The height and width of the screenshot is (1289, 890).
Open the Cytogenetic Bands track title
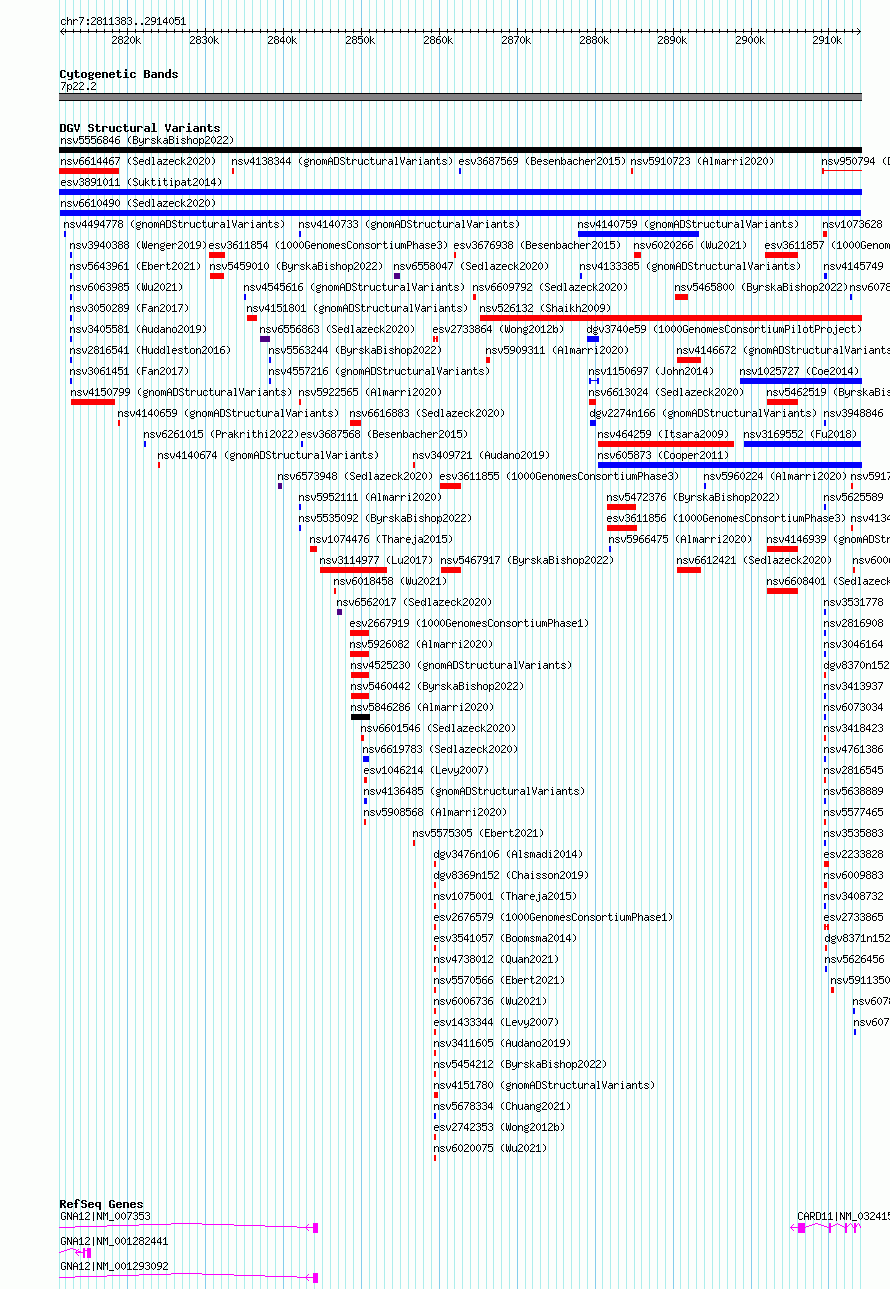pyautogui.click(x=119, y=74)
